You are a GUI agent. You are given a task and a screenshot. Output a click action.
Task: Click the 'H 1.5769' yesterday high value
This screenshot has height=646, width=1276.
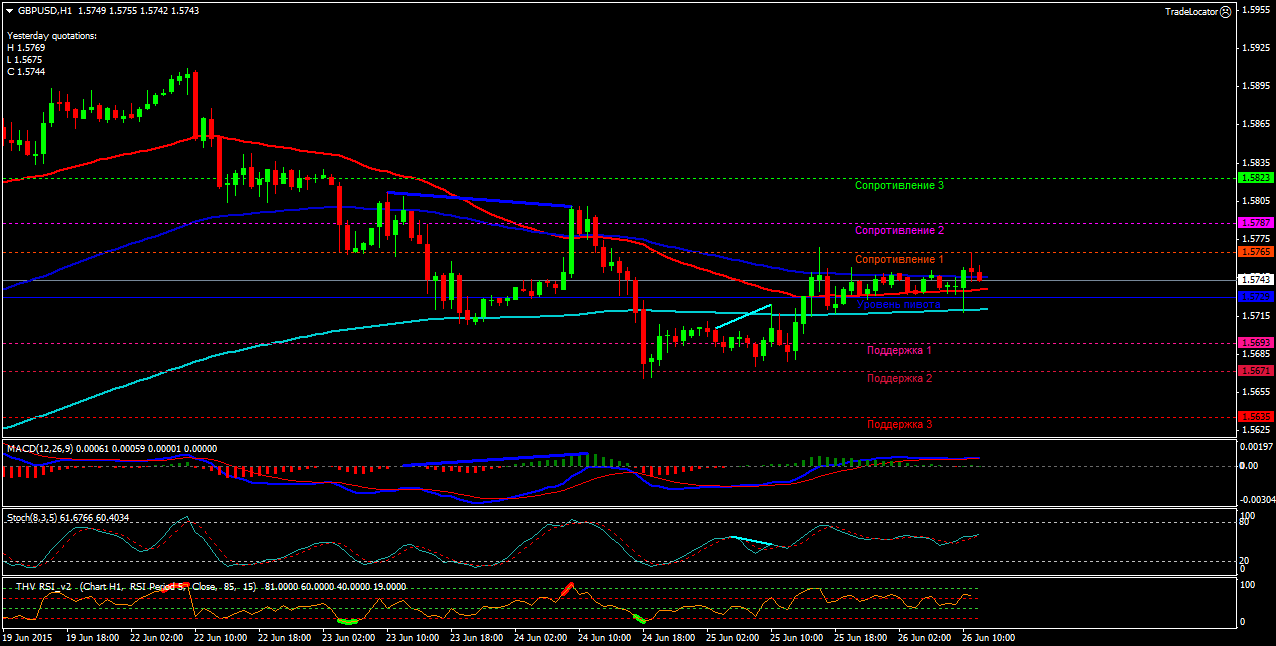25,48
